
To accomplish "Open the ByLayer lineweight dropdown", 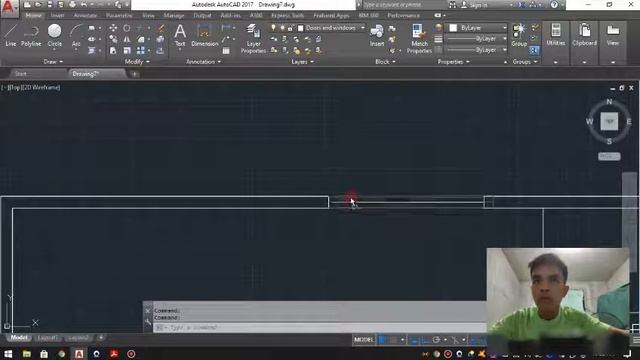I will coord(476,39).
